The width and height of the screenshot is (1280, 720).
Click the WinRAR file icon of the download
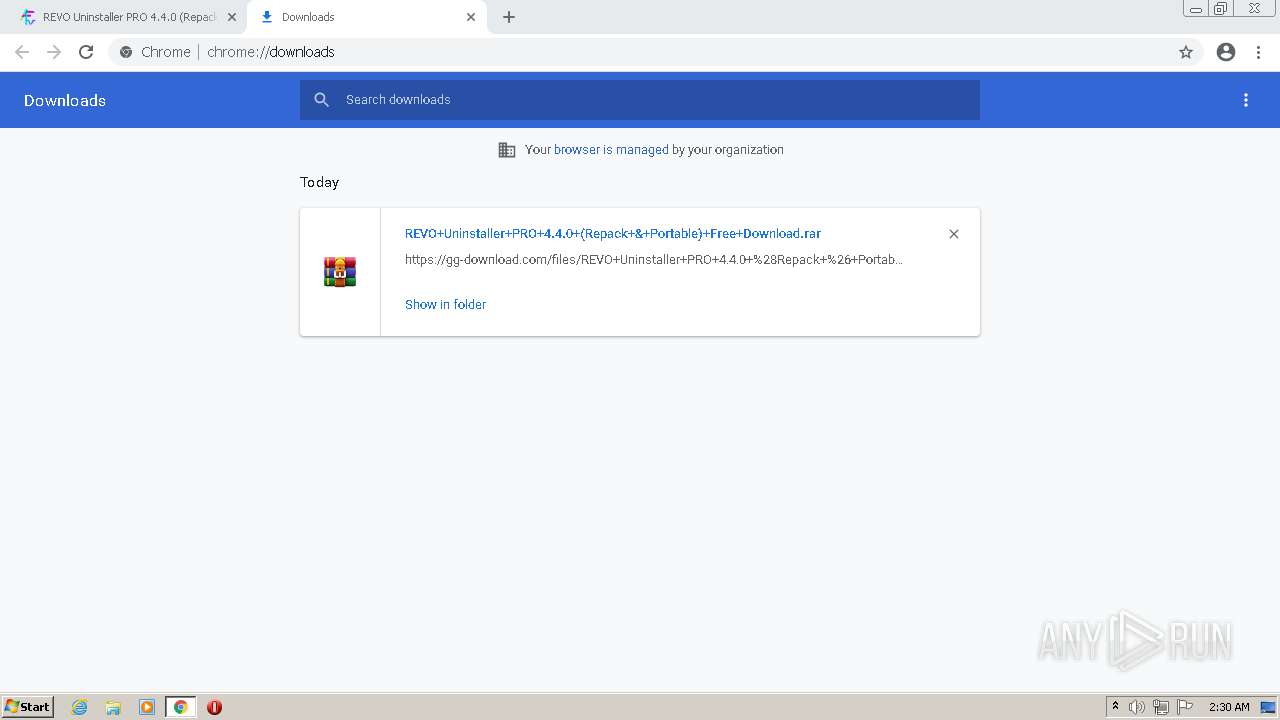(x=340, y=272)
